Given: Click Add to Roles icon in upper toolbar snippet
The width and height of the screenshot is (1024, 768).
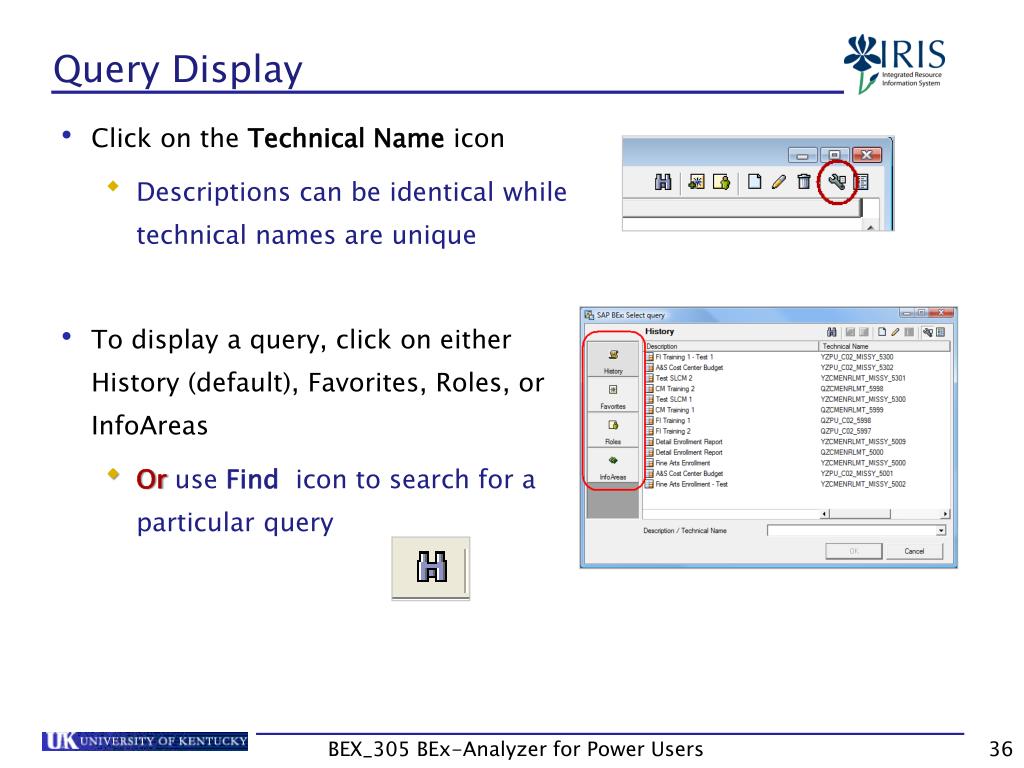Looking at the screenshot, I should coord(722,182).
